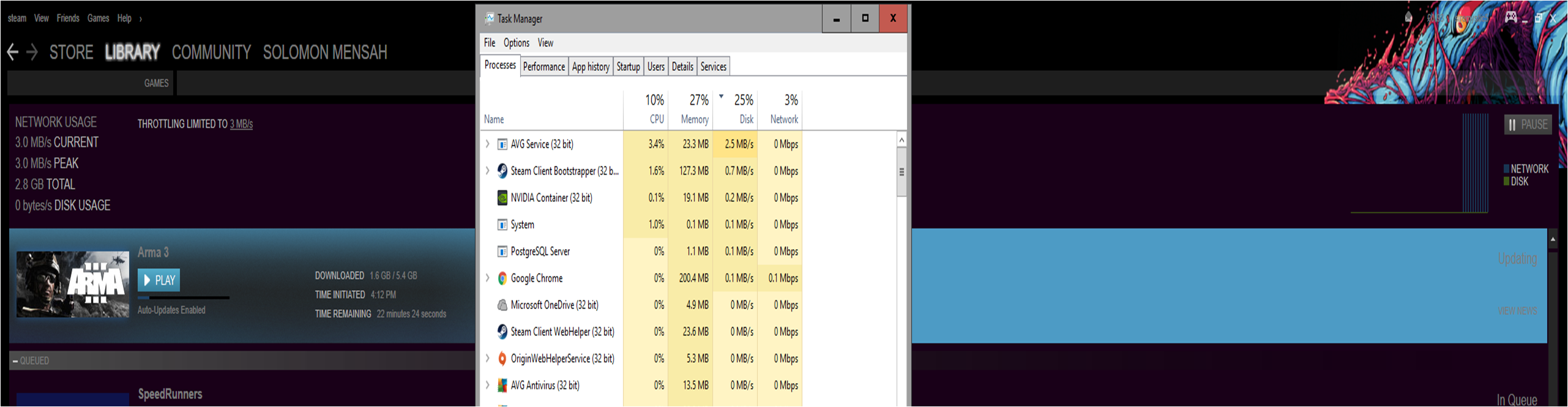Switch to the Performance tab

point(543,67)
